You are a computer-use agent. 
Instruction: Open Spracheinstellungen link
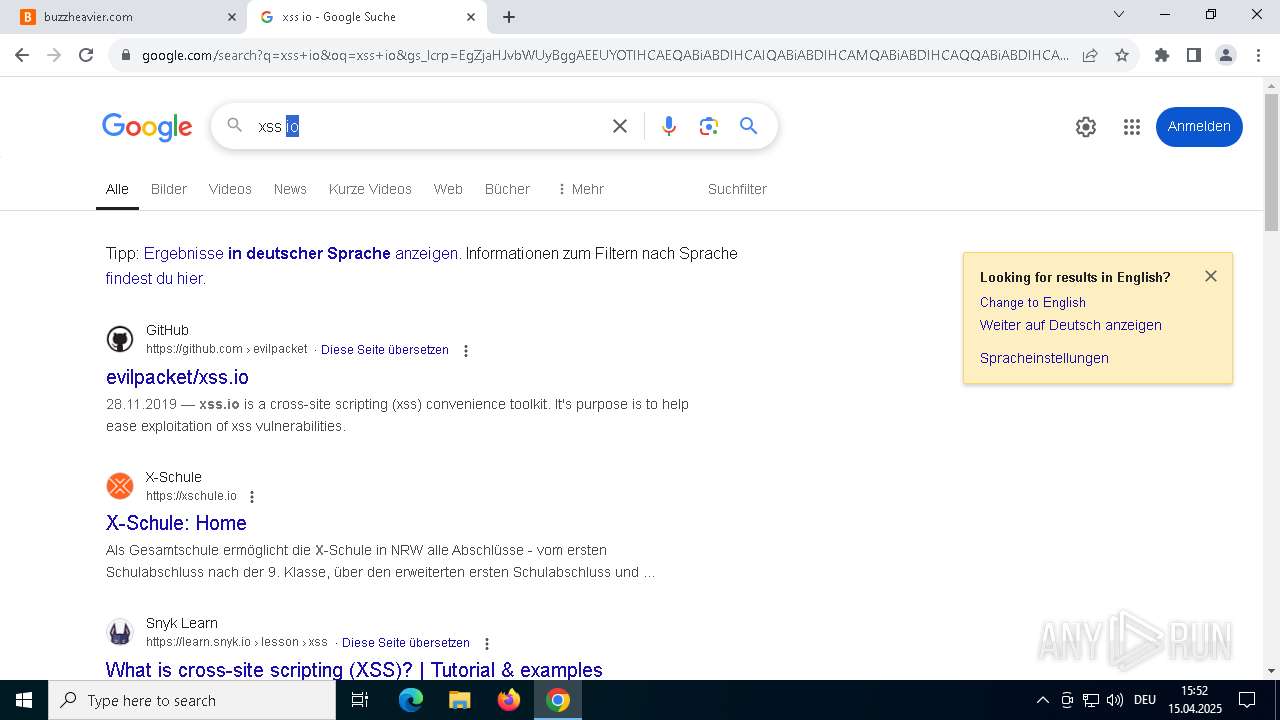tap(1044, 358)
